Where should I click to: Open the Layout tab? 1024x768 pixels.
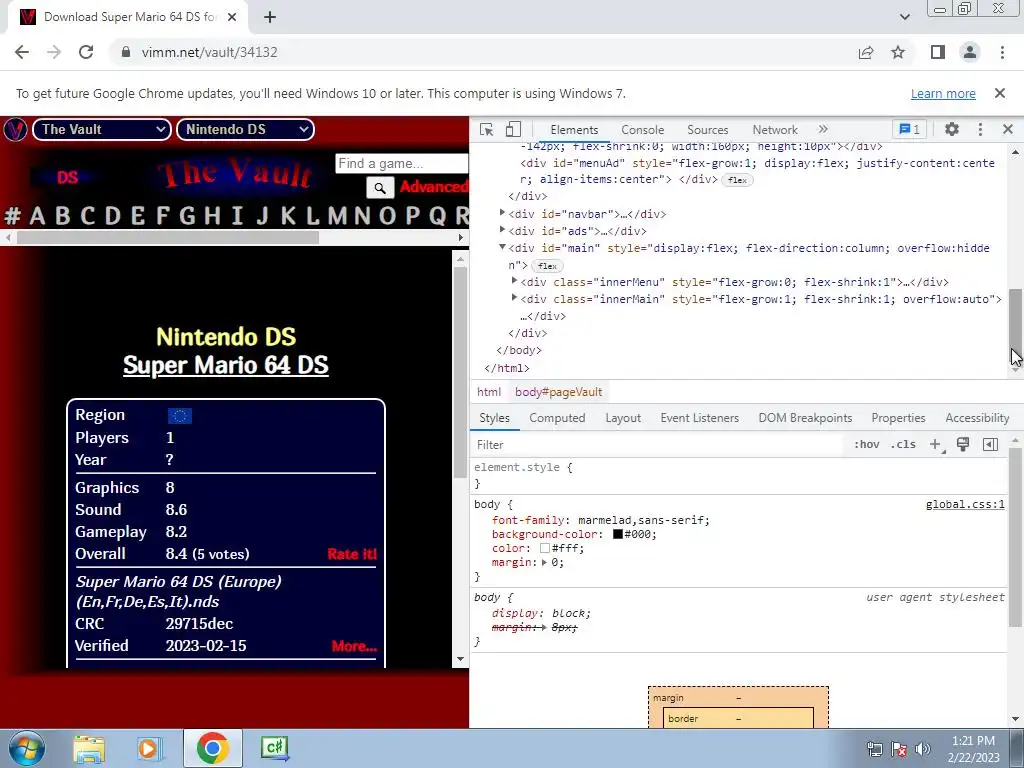tap(623, 418)
